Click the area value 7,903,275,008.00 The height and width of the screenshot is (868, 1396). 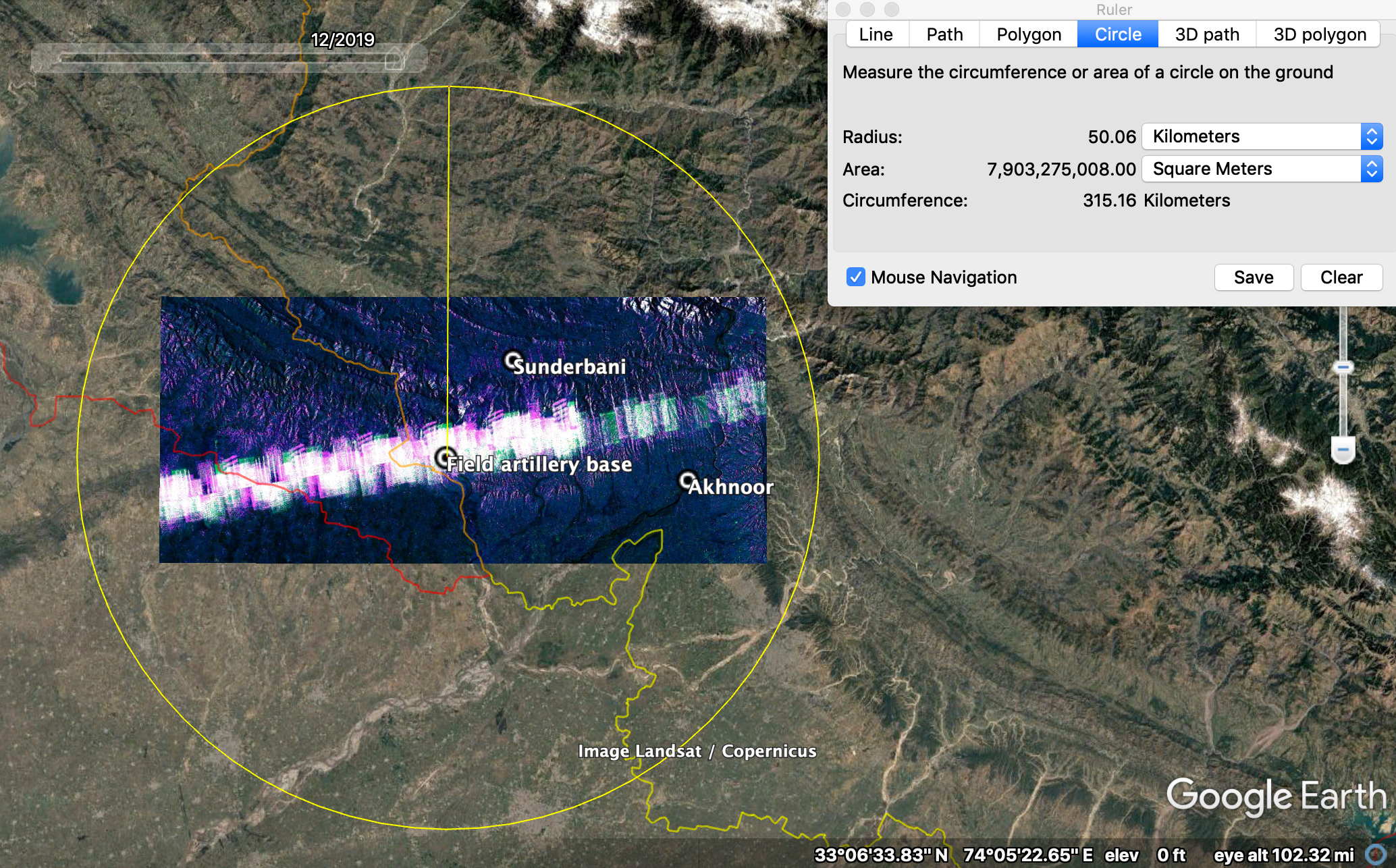(1061, 169)
